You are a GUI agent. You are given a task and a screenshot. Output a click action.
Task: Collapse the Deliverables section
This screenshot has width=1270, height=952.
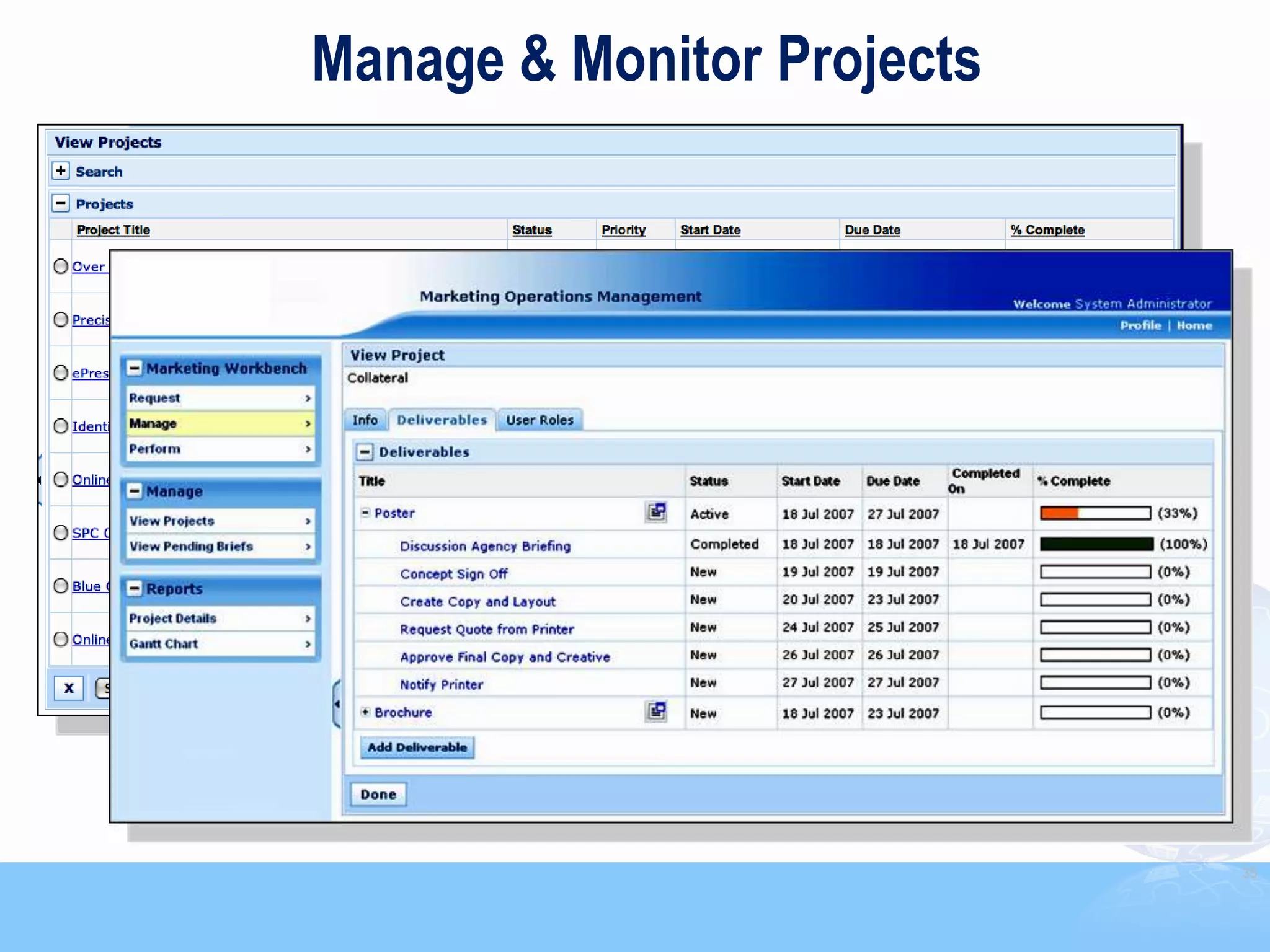(365, 452)
